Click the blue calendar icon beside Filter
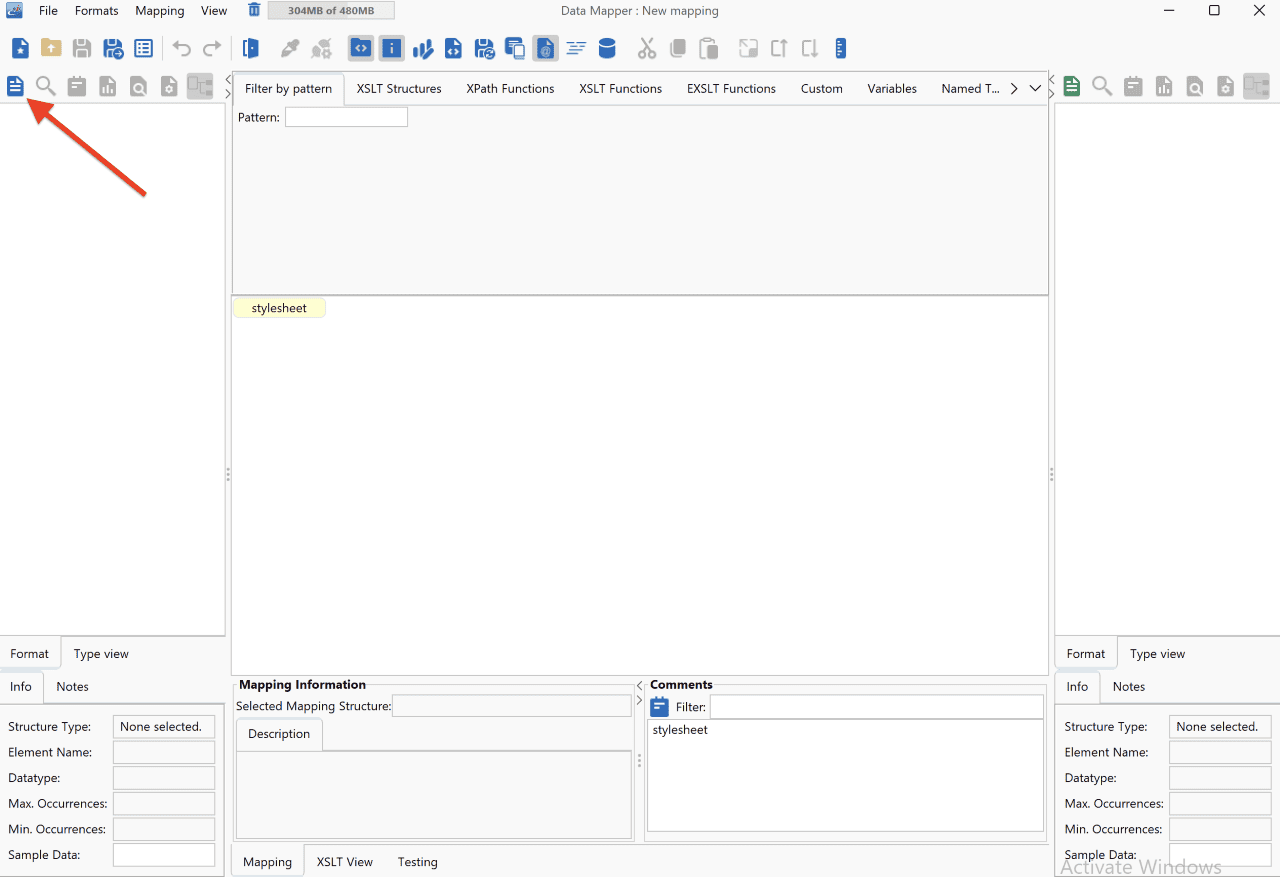 660,707
